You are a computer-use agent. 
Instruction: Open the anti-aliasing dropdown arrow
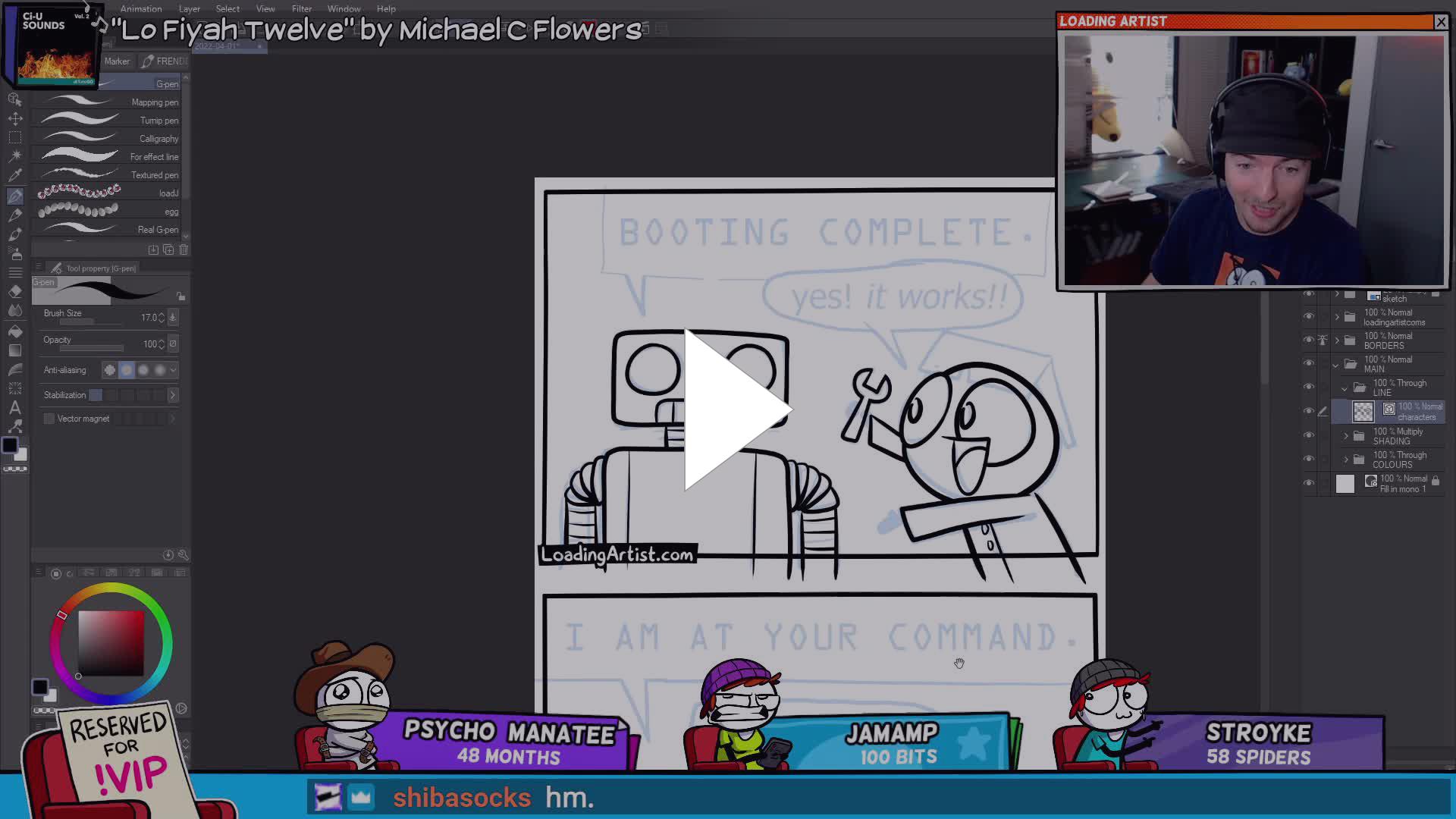[x=172, y=370]
